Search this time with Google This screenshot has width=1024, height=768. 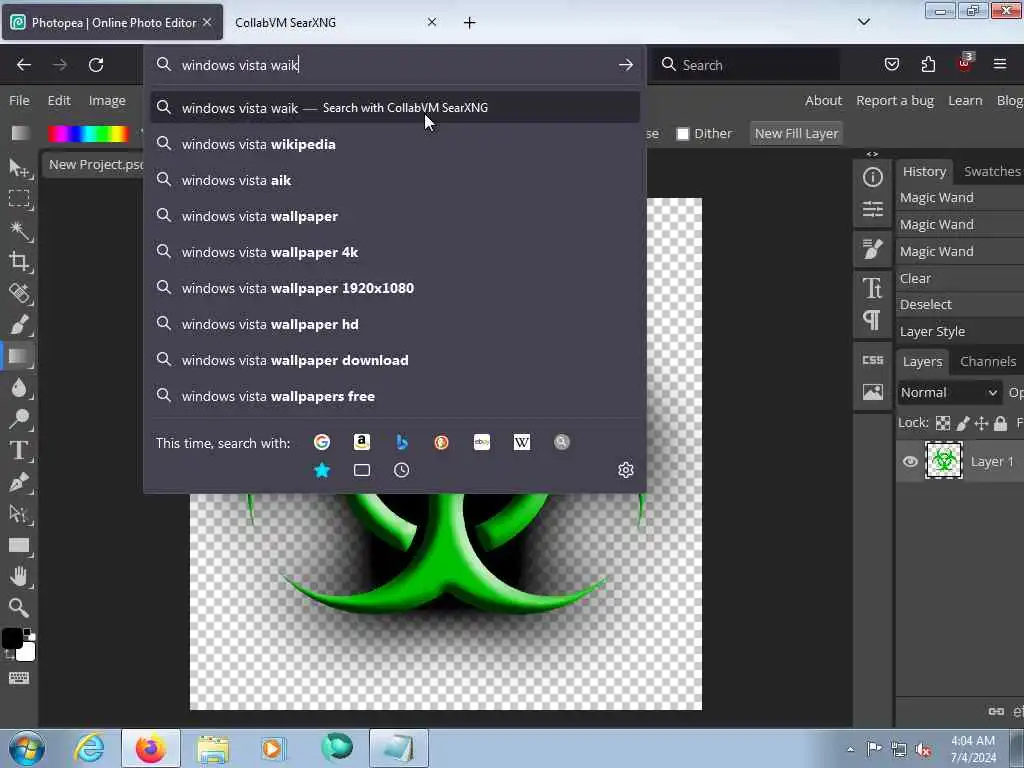(x=322, y=442)
